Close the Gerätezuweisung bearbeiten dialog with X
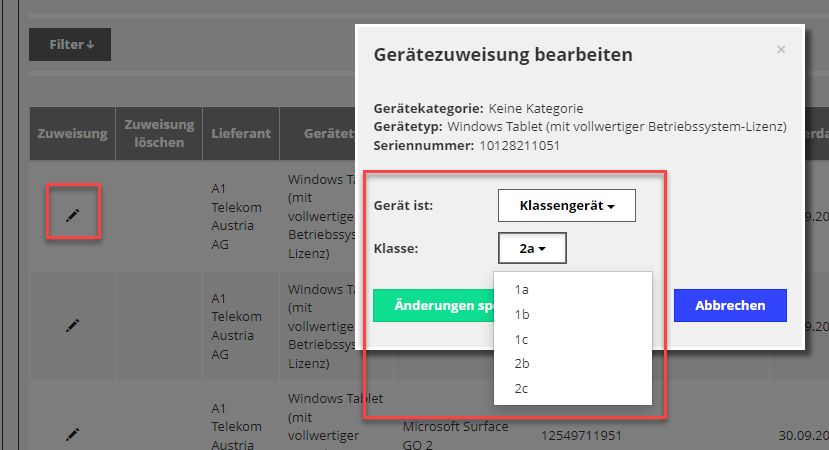 [x=781, y=49]
